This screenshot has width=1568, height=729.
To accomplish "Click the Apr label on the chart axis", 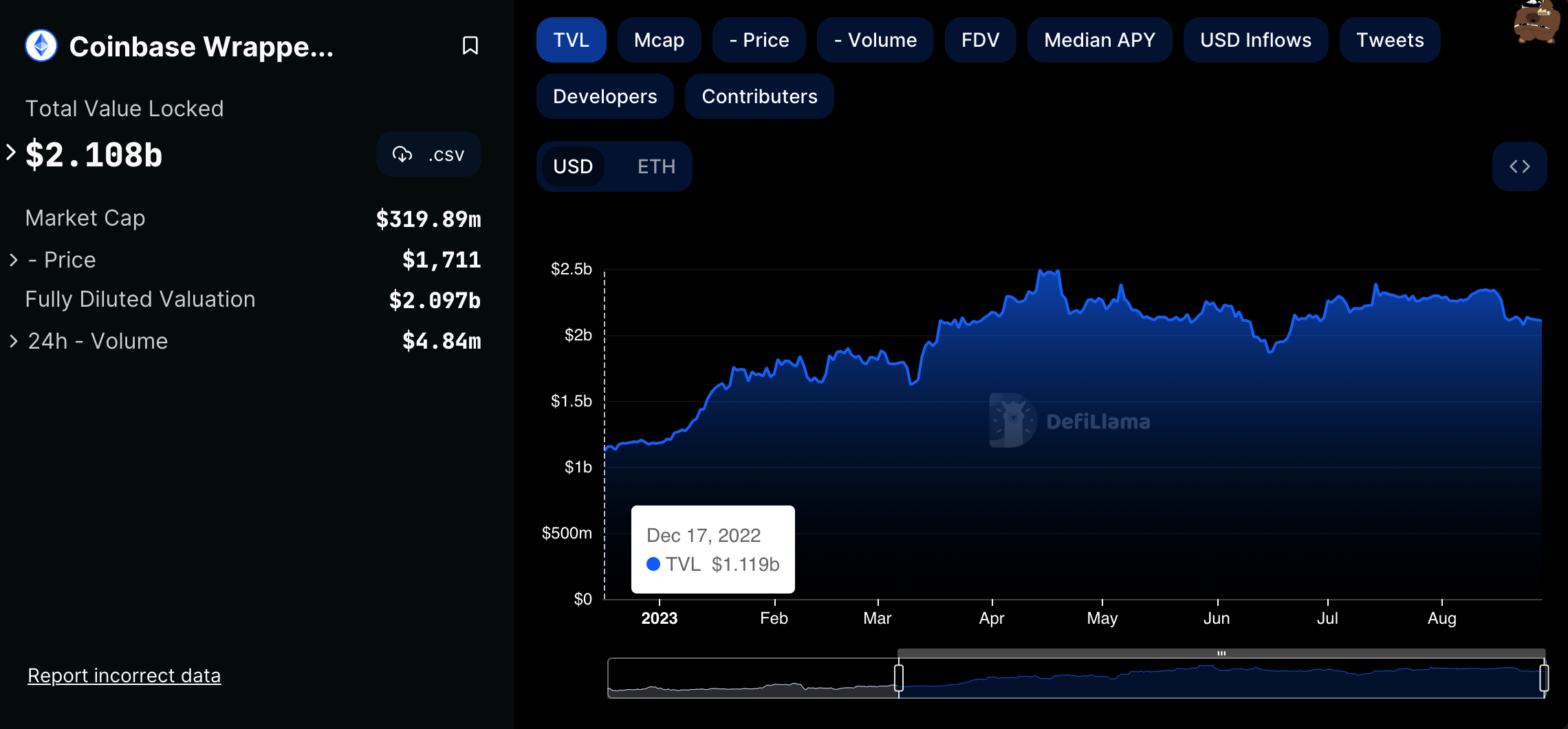I will click(x=992, y=618).
